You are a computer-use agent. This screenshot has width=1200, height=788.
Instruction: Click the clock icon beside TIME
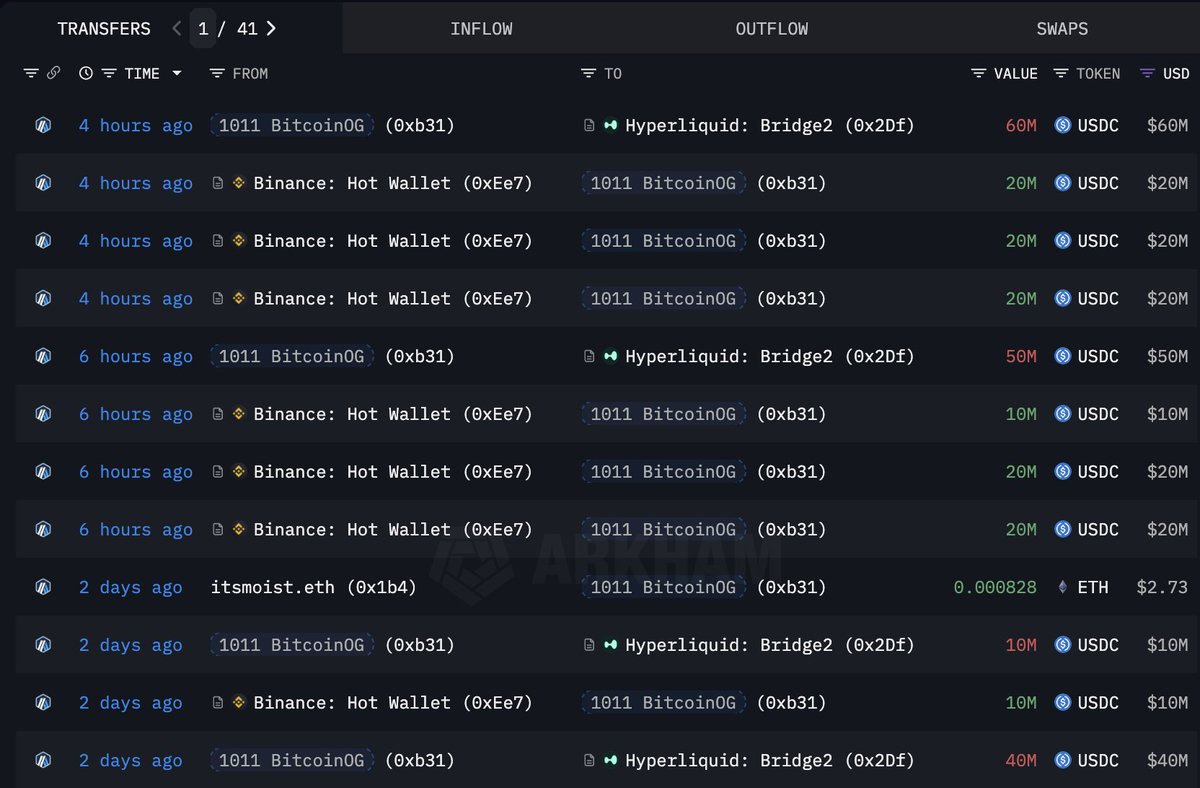point(86,73)
